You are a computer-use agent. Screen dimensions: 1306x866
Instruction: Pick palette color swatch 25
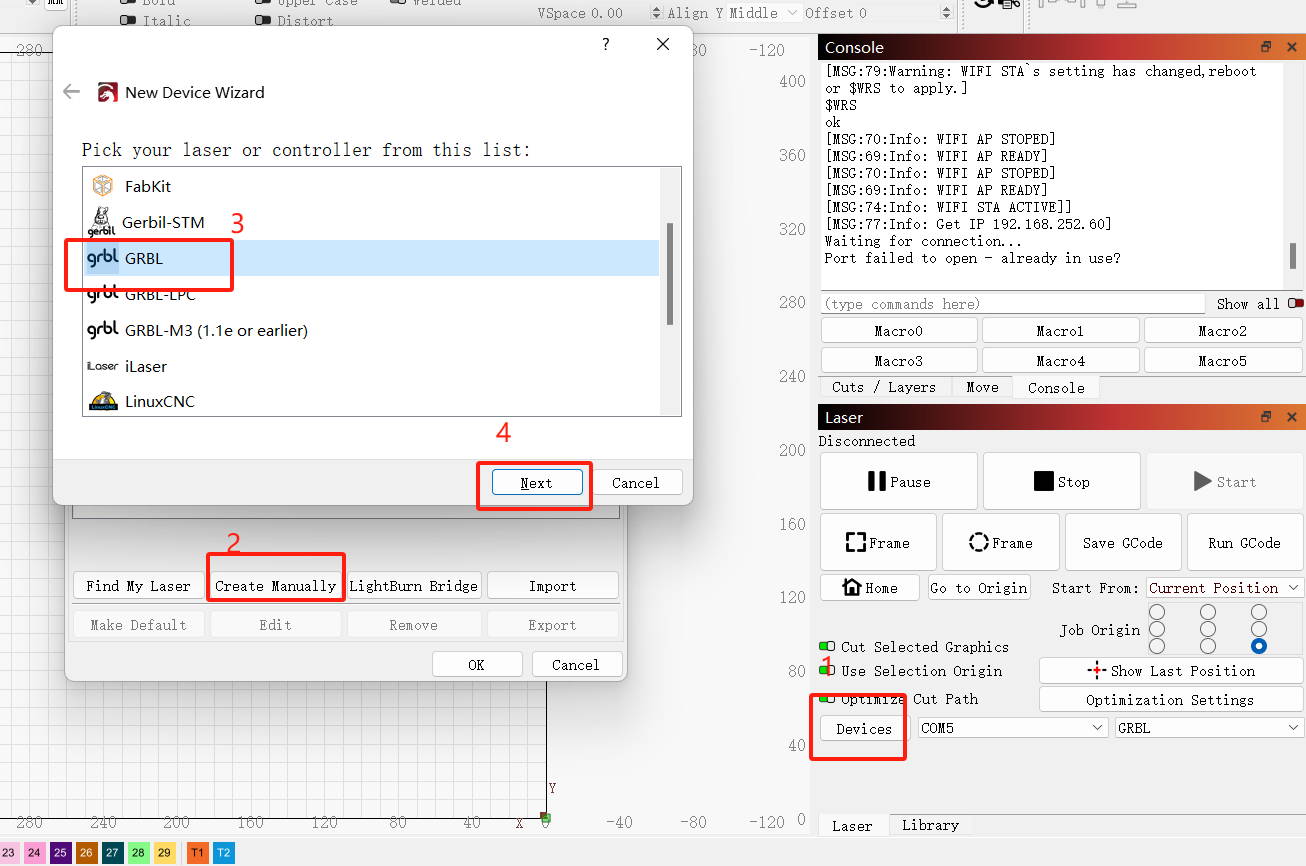60,853
